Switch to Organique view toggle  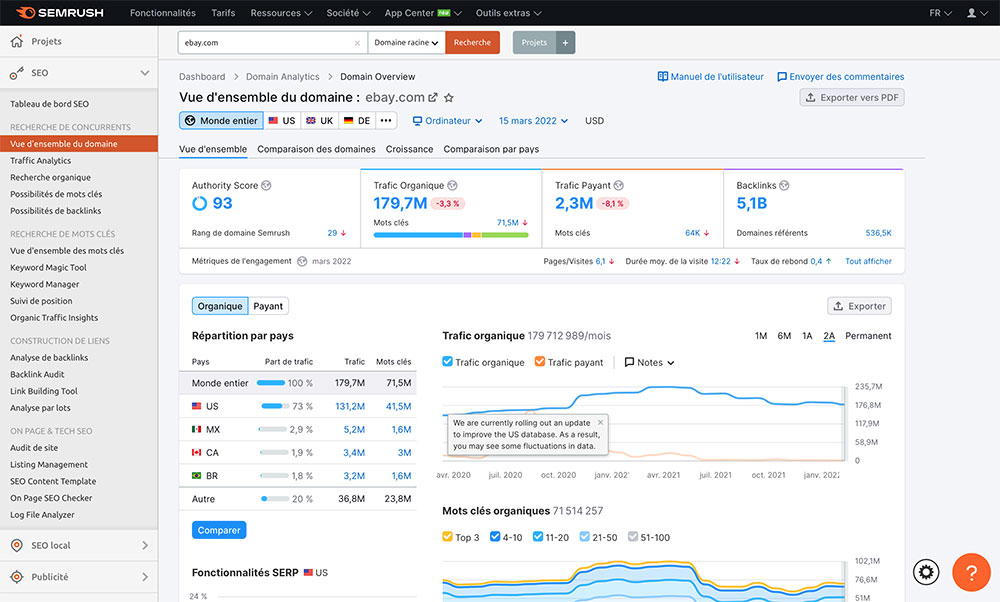[220, 306]
